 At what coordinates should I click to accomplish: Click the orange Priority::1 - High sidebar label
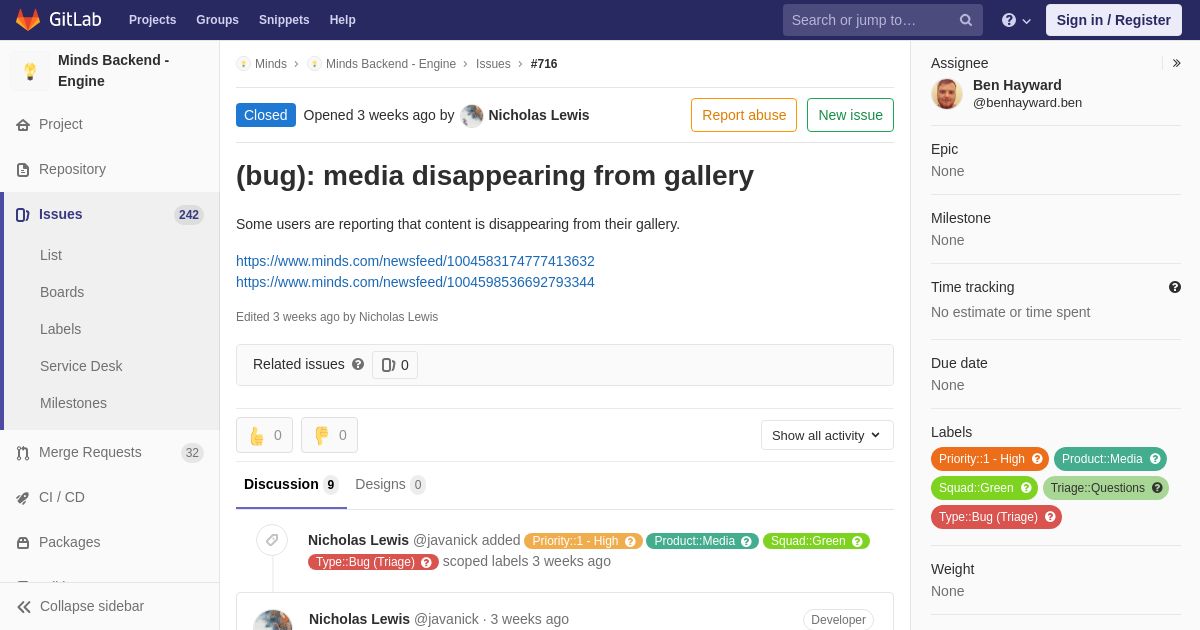pos(981,459)
